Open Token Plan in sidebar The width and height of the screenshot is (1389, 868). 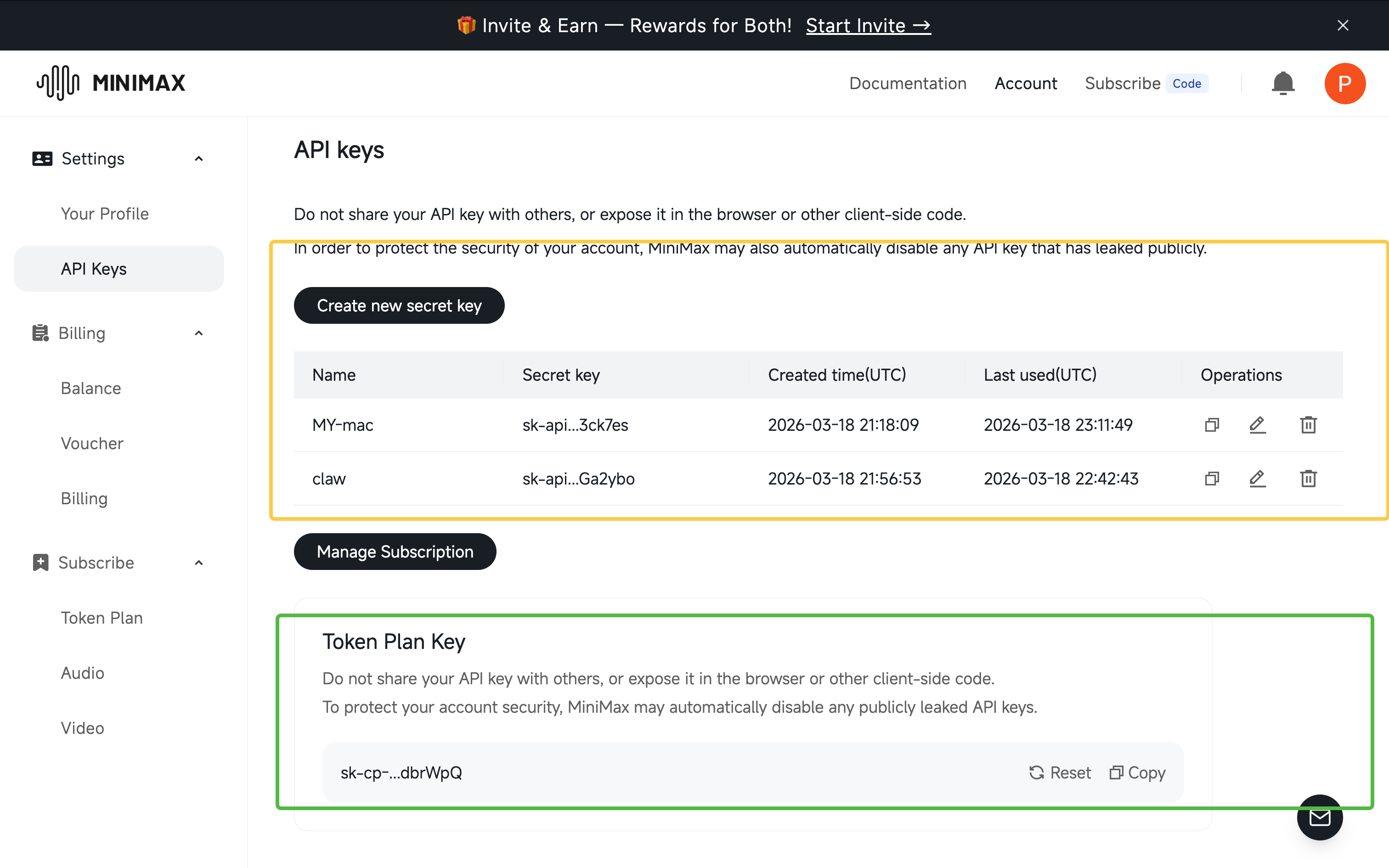point(102,618)
